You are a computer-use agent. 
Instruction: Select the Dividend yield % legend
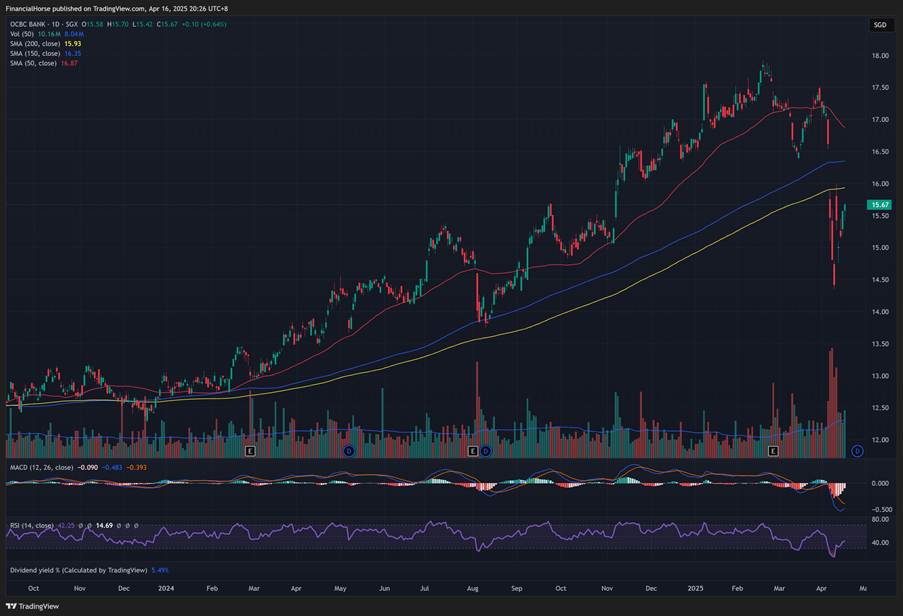click(x=78, y=570)
